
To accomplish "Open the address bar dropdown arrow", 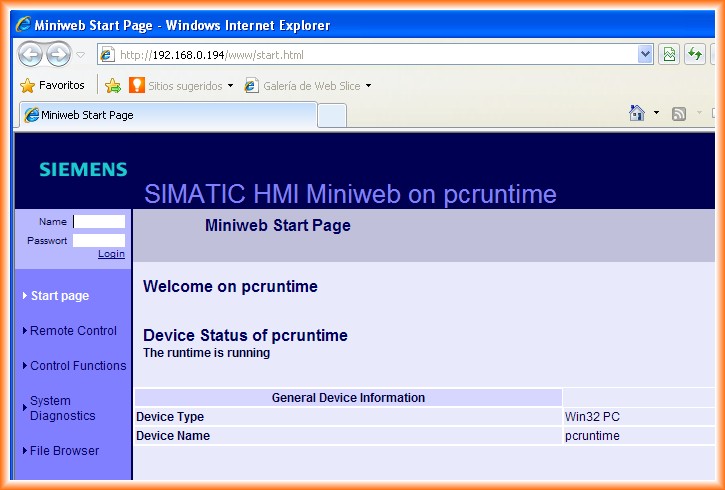I will coord(645,55).
